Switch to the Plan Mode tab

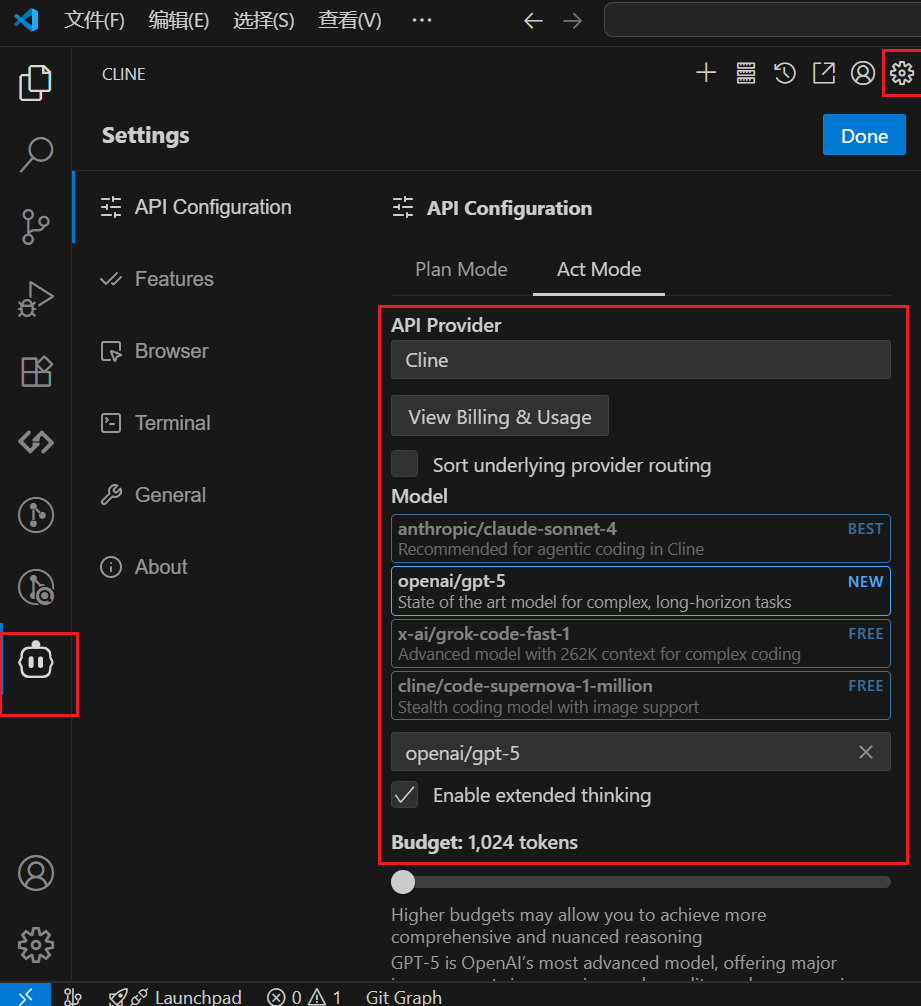coord(461,269)
